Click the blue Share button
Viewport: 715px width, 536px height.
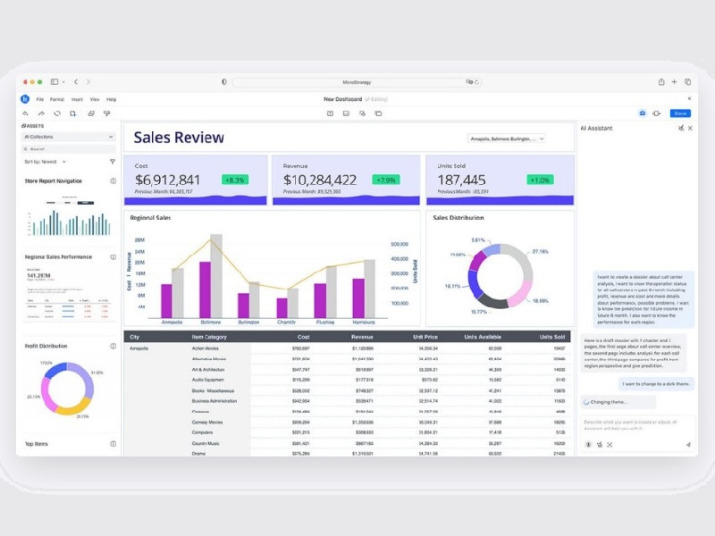[x=680, y=113]
